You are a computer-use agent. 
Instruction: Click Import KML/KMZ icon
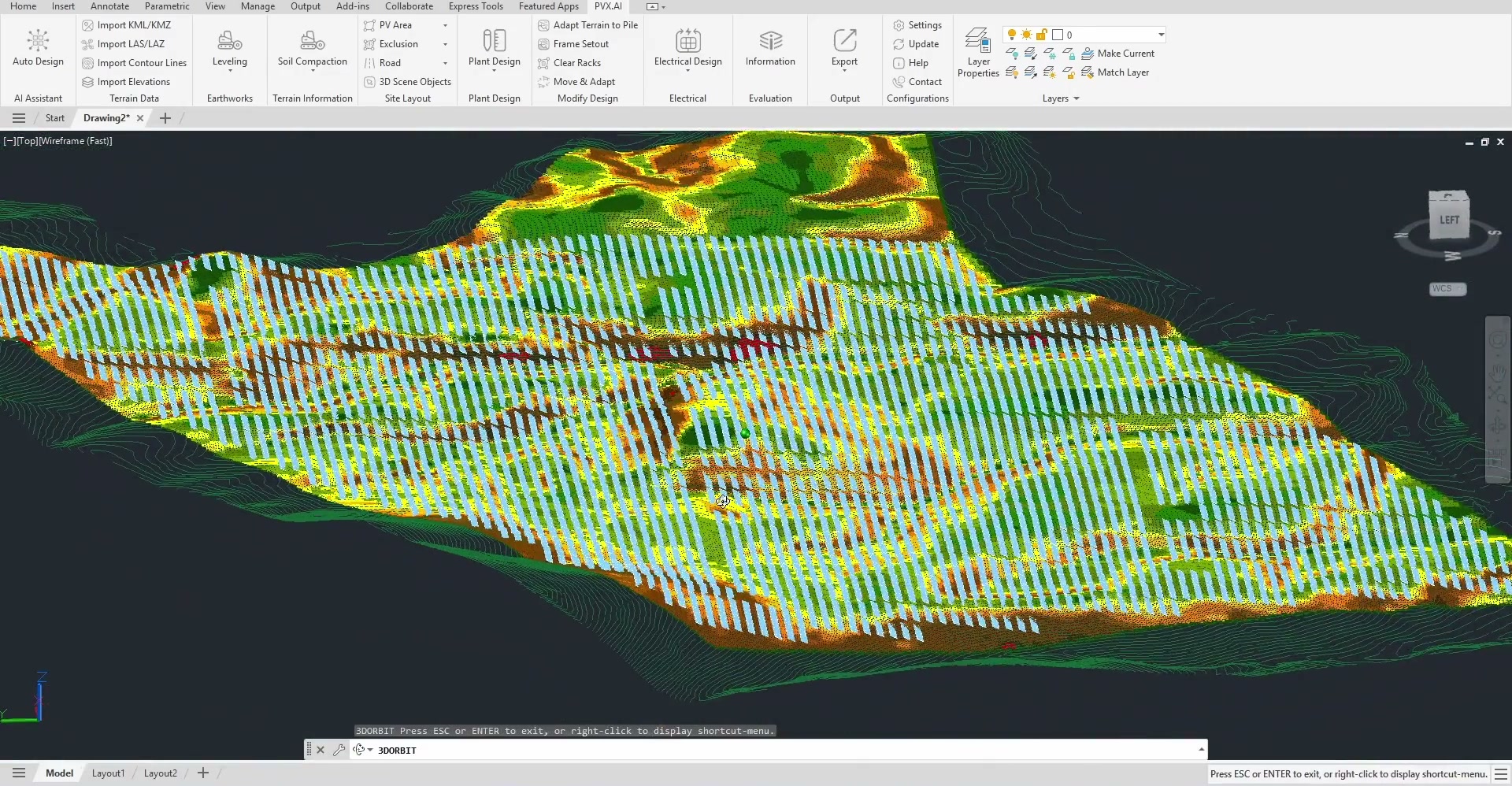tap(88, 25)
